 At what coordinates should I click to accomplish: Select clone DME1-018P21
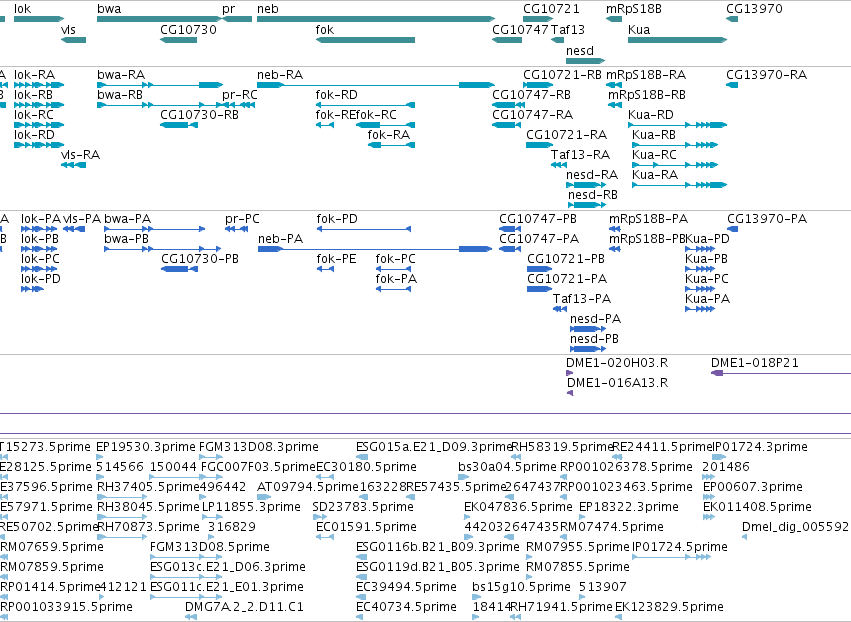pyautogui.click(x=755, y=363)
